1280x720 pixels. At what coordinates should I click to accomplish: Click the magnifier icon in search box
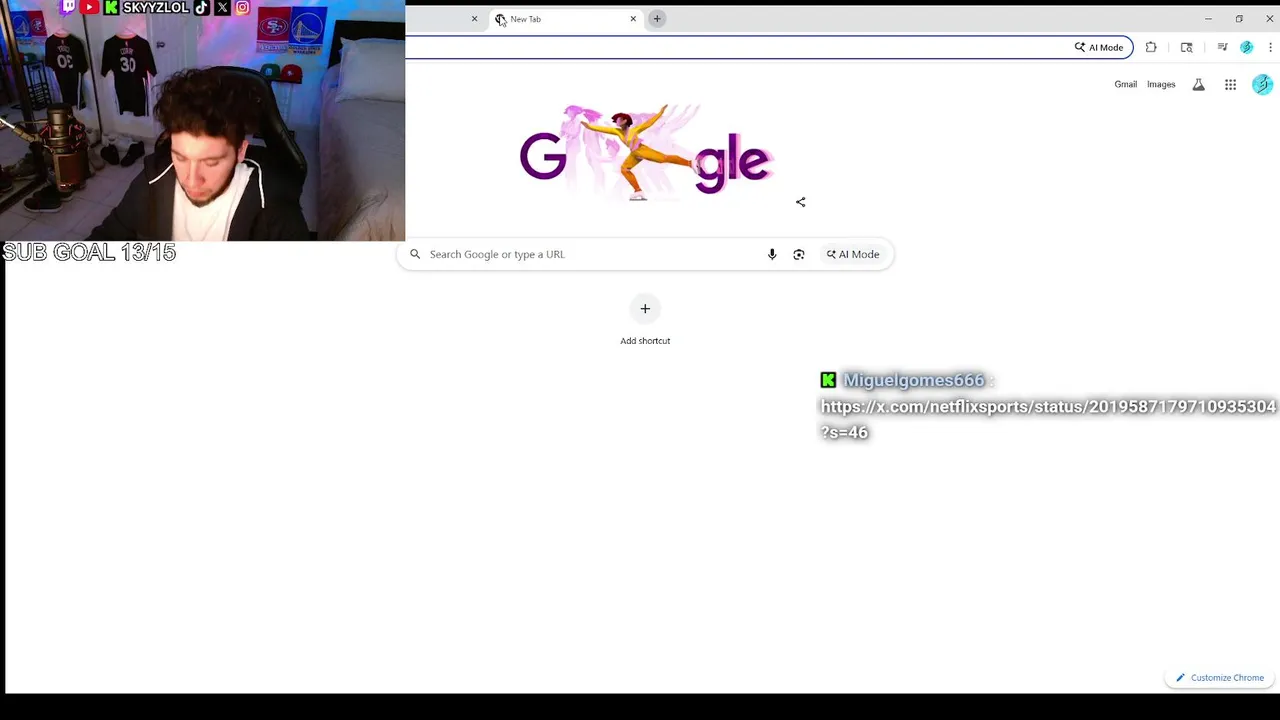[415, 254]
